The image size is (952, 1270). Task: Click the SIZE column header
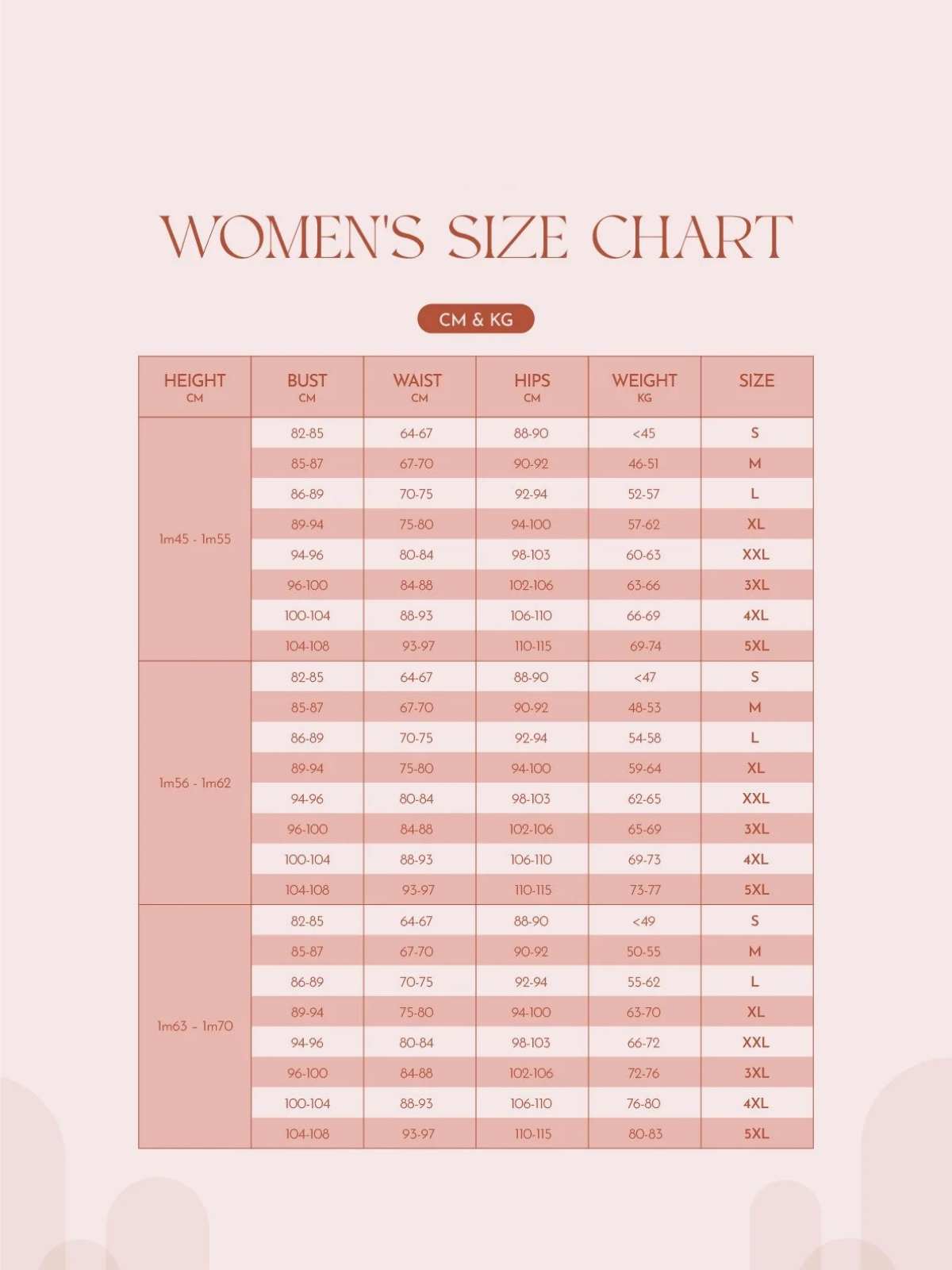pyautogui.click(x=756, y=382)
